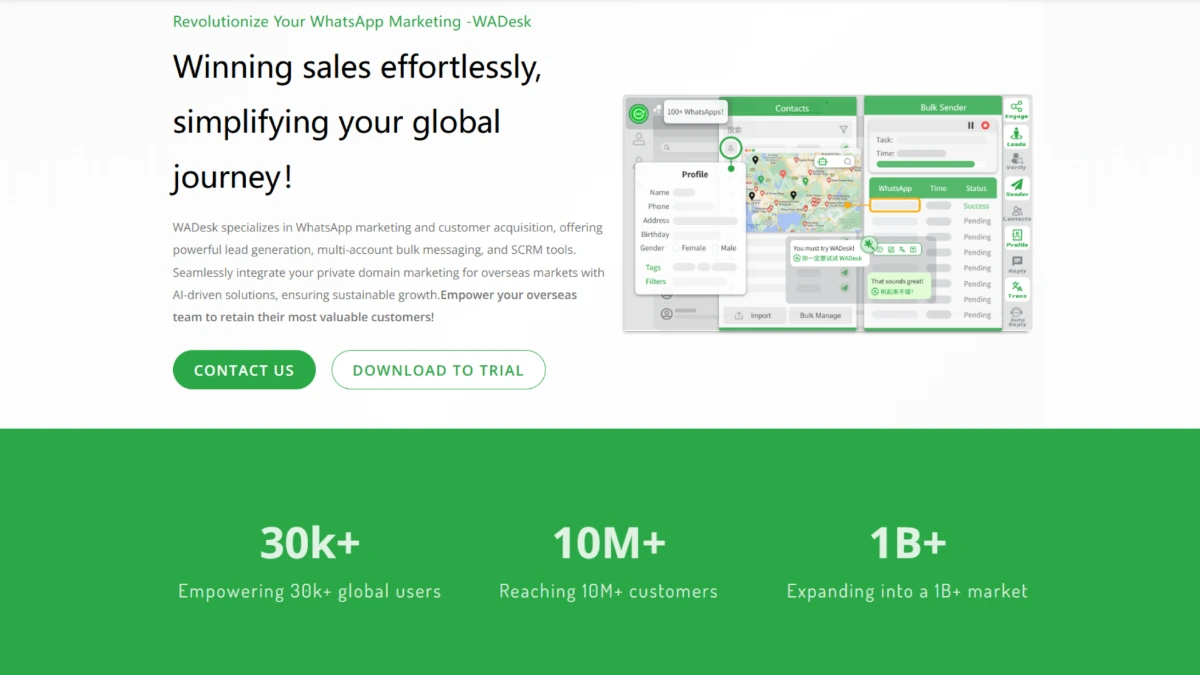Click the Phone field in Profile card
The height and width of the screenshot is (675, 1200).
(694, 206)
